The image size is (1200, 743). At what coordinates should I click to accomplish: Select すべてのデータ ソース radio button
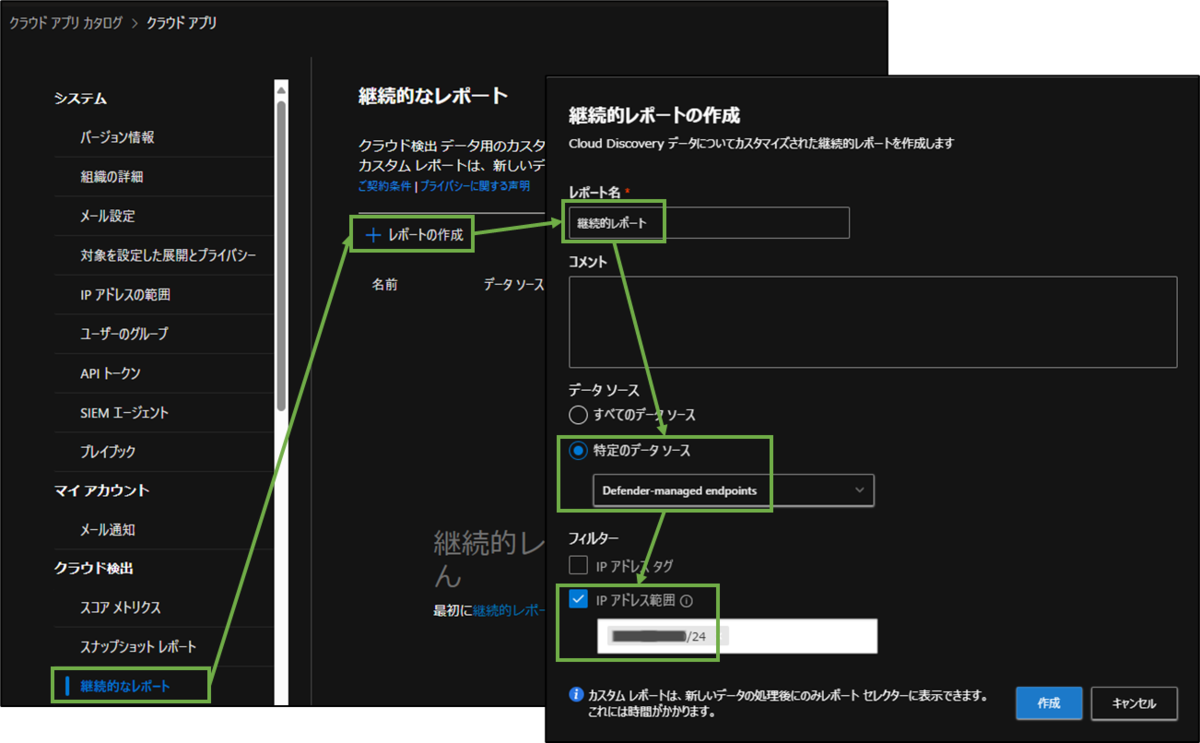(x=578, y=414)
